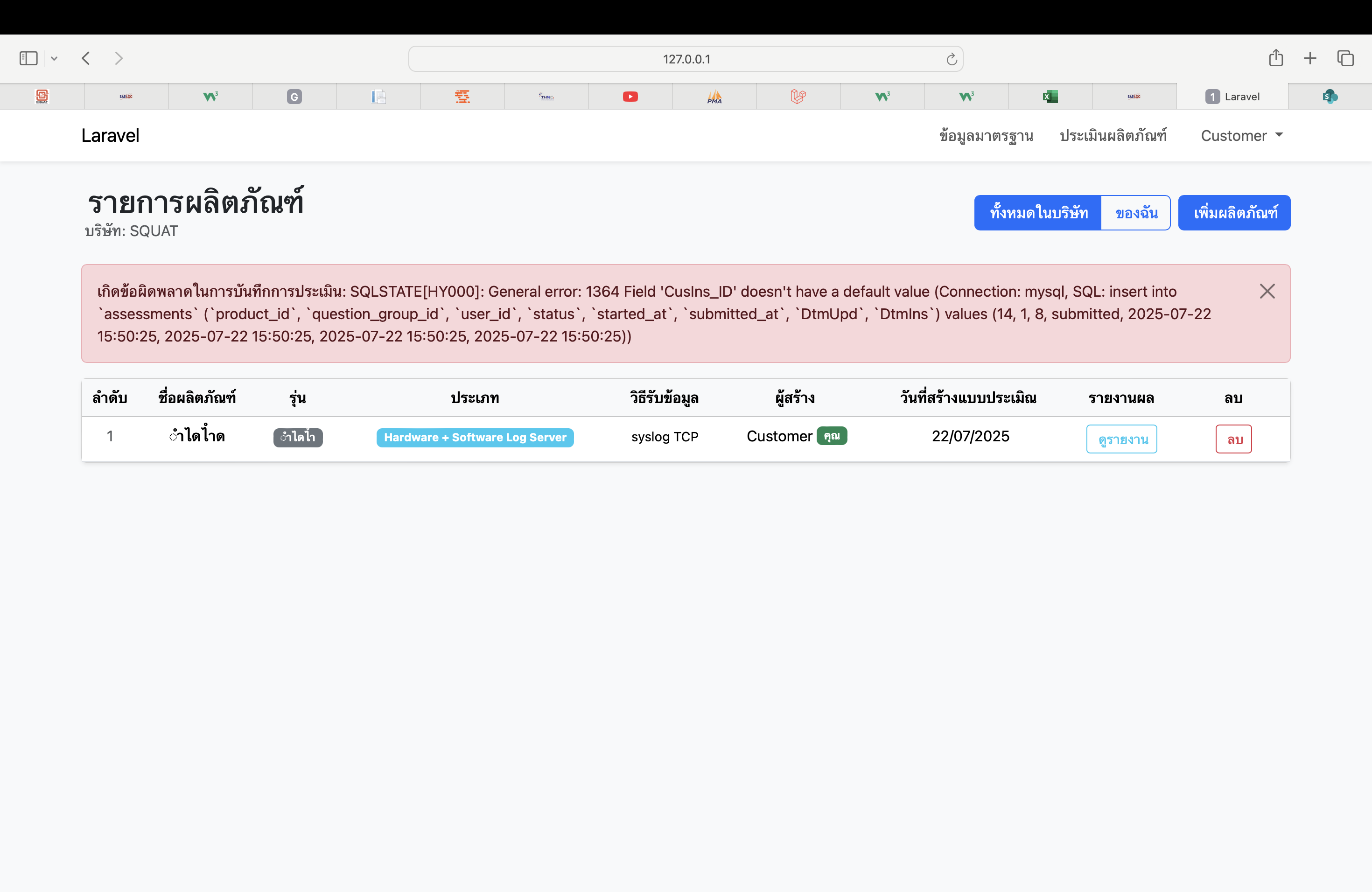Click the red ลบ delete button
The image size is (1372, 892).
click(x=1233, y=439)
